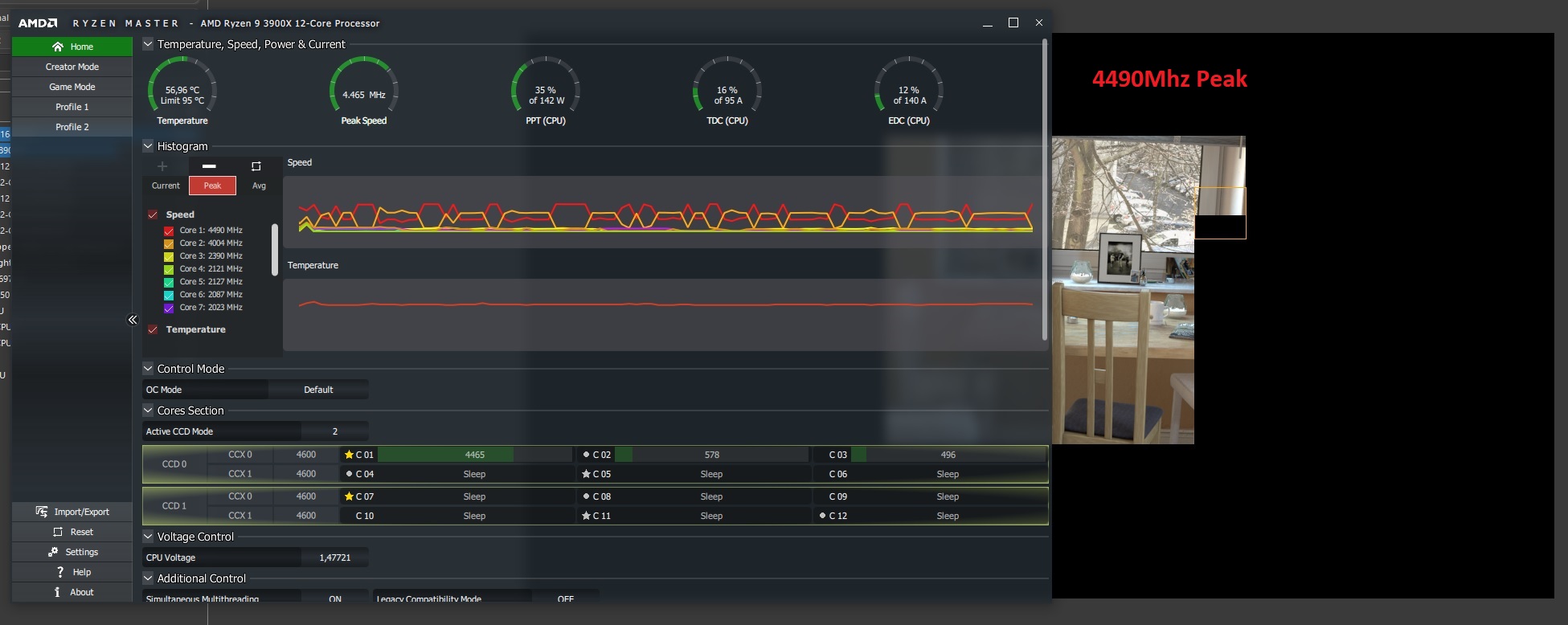Click the C 11 star icon
The image size is (1568, 625).
pyautogui.click(x=586, y=516)
